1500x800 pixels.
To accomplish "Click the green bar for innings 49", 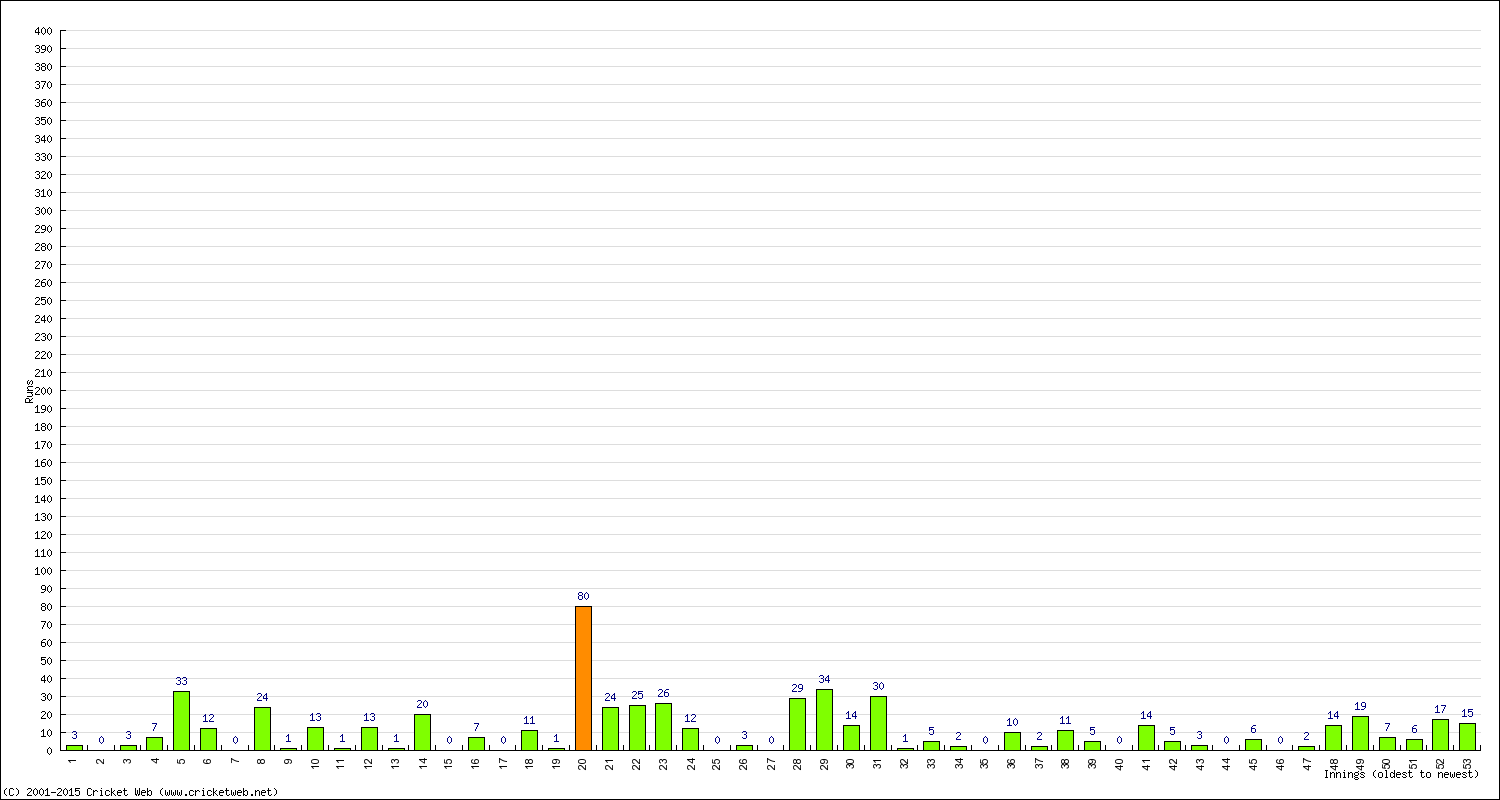I will (x=1360, y=733).
